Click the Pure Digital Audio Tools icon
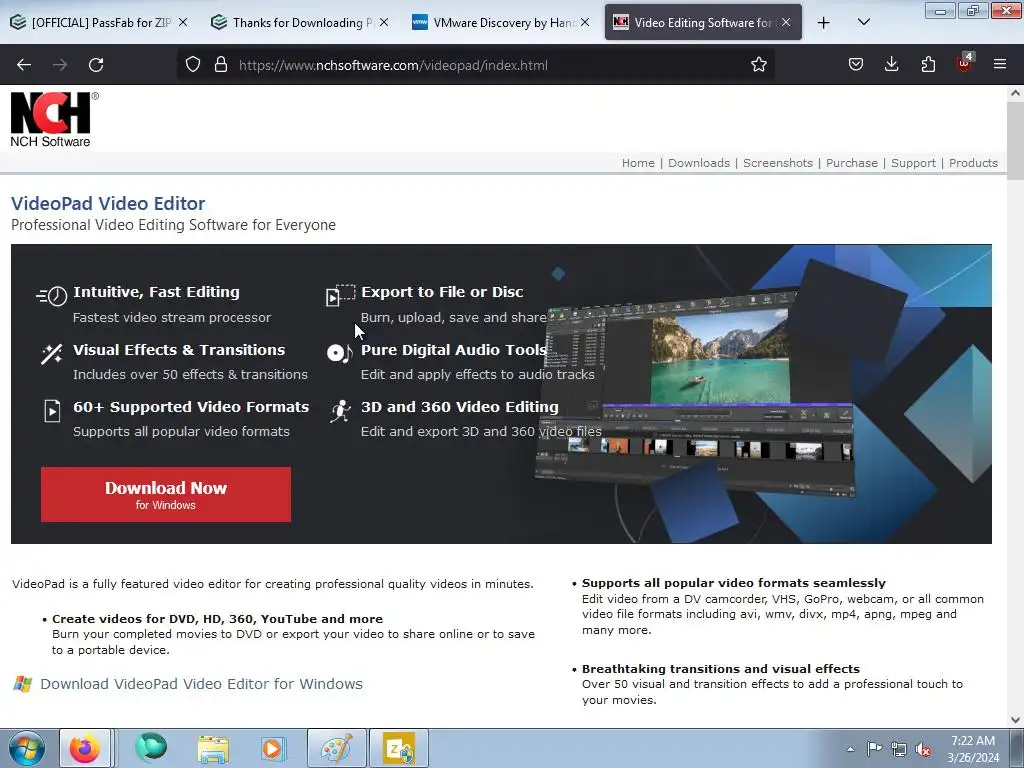Viewport: 1024px width, 768px height. [x=340, y=353]
